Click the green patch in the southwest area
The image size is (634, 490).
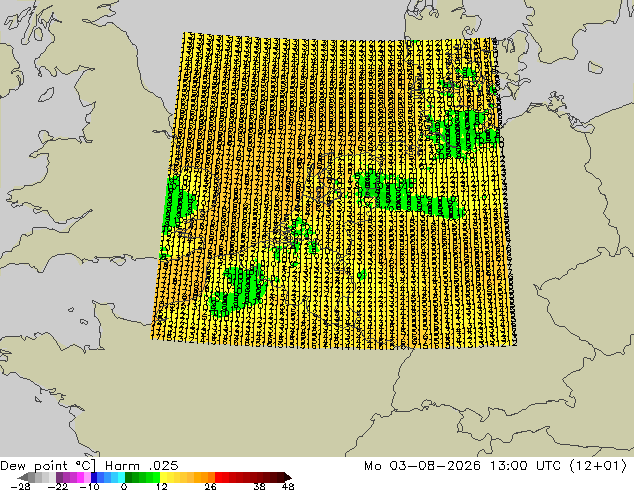pyautogui.click(x=239, y=290)
